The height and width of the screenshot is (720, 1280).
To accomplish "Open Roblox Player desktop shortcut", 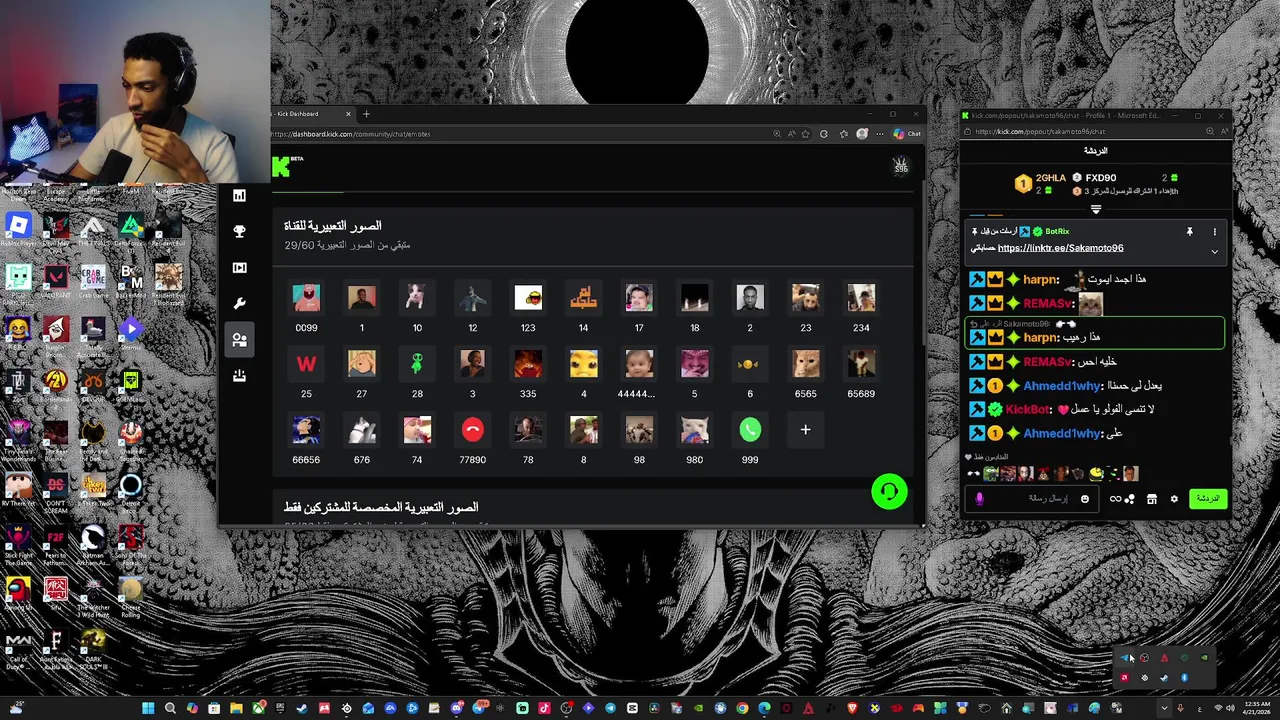I will pyautogui.click(x=18, y=230).
